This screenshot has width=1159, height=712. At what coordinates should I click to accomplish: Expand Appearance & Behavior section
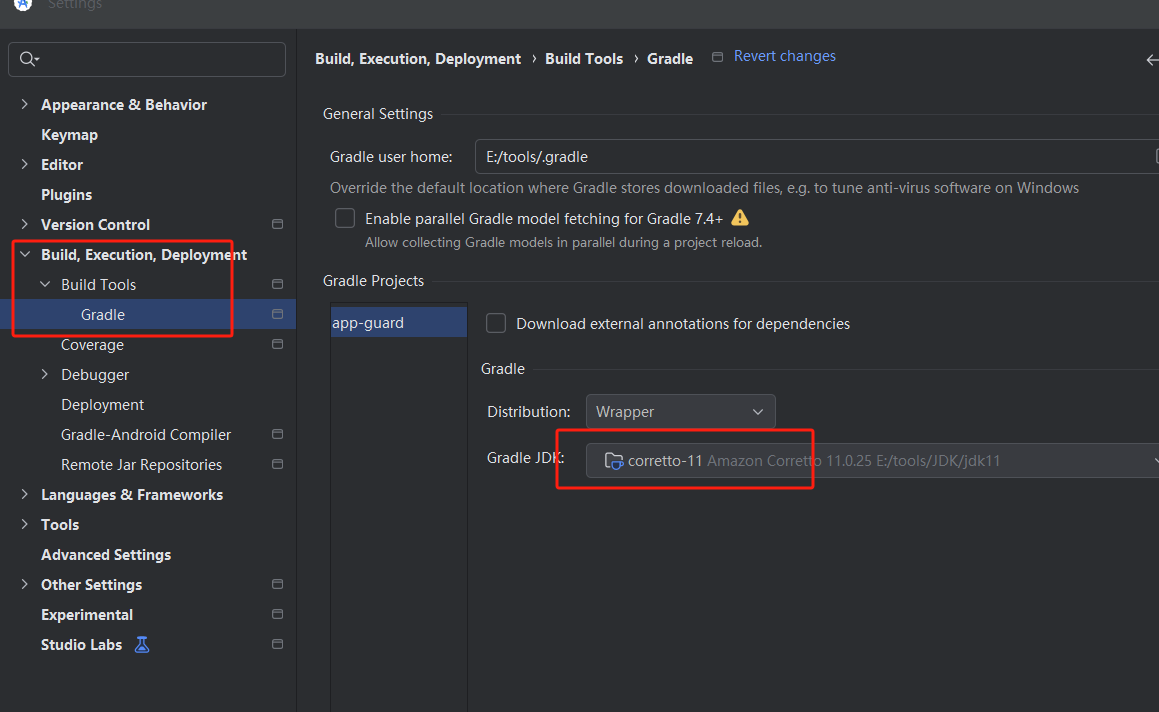click(24, 104)
